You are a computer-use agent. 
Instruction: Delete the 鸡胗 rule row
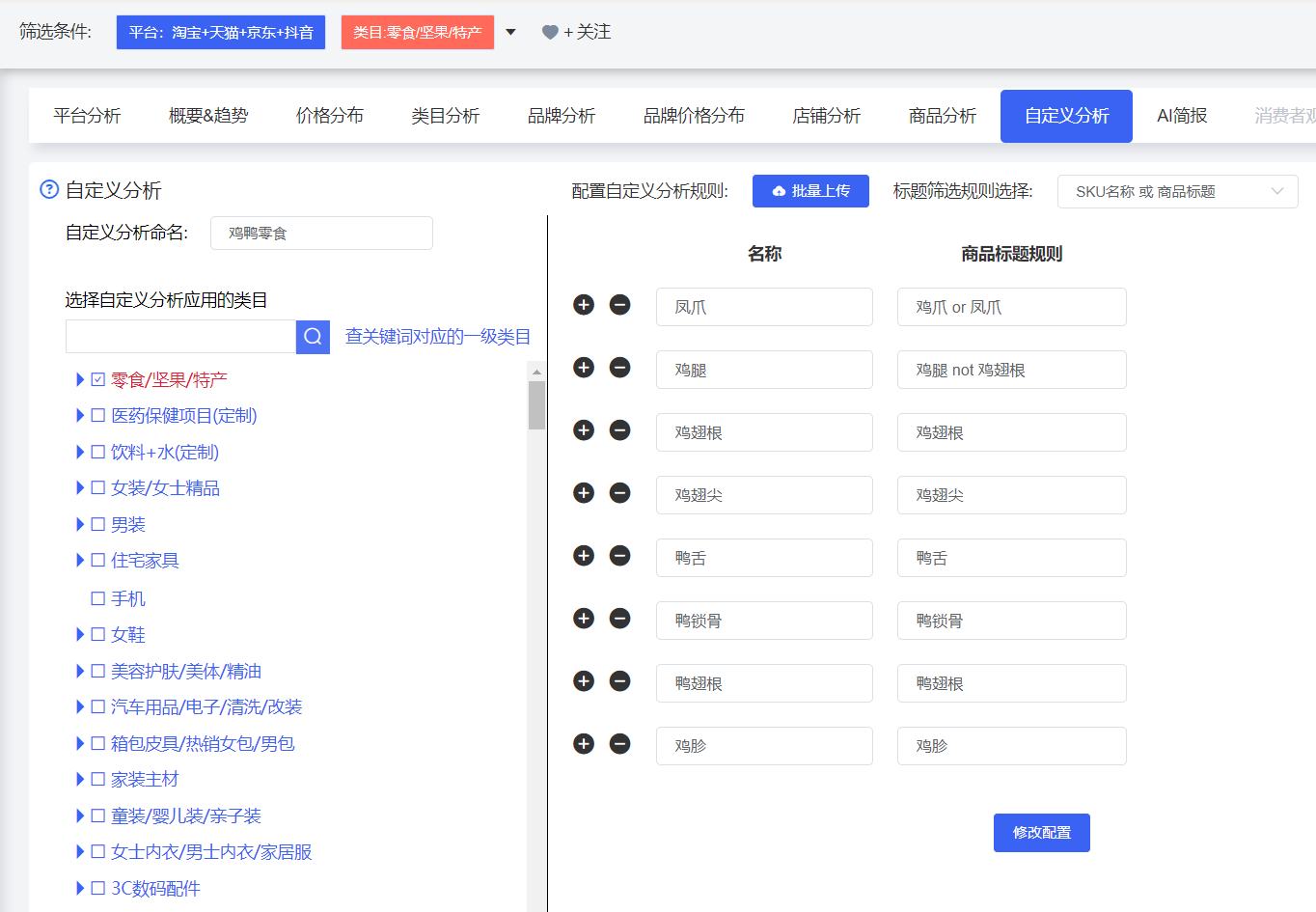click(620, 744)
